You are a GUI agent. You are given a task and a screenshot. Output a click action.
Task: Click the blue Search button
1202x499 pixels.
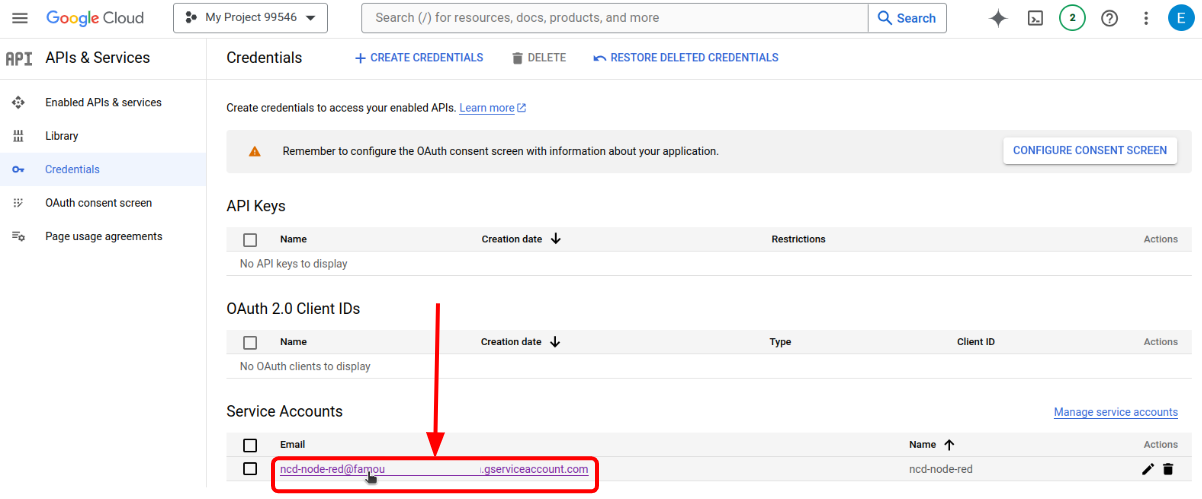click(908, 18)
